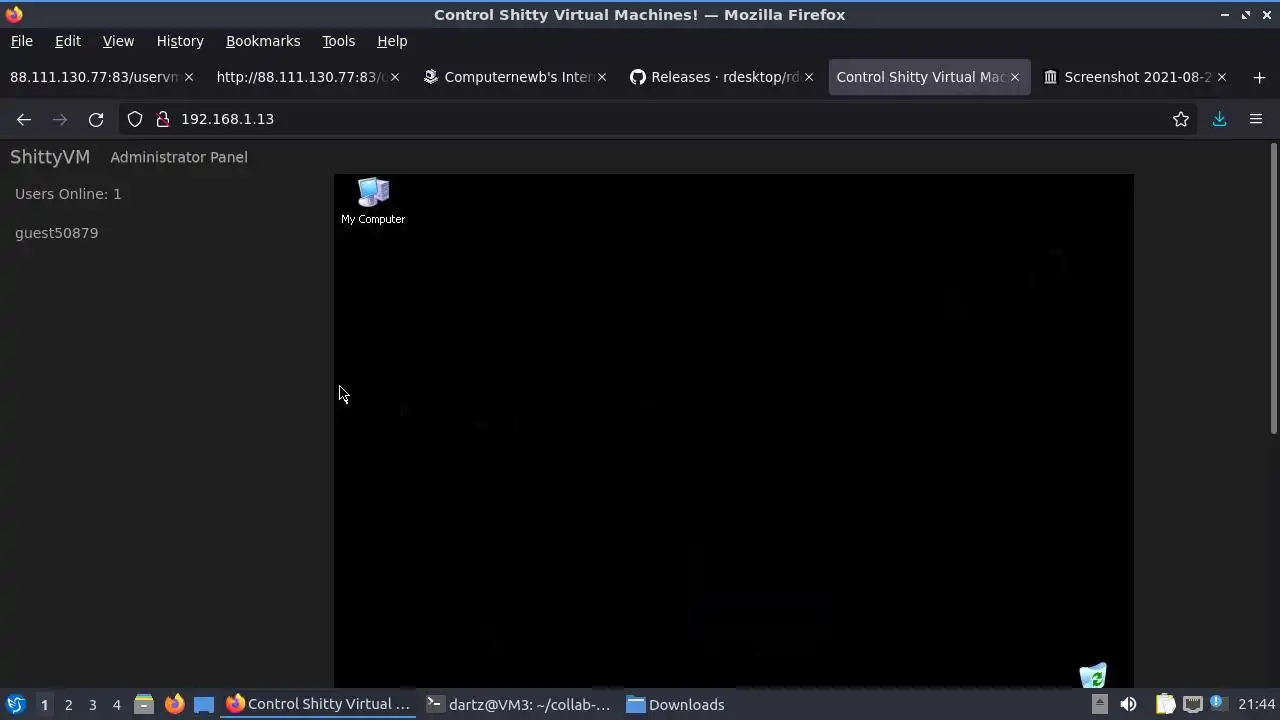Screen dimensions: 1280x720
Task: Click the page vertical scrollbar
Action: point(1273,290)
